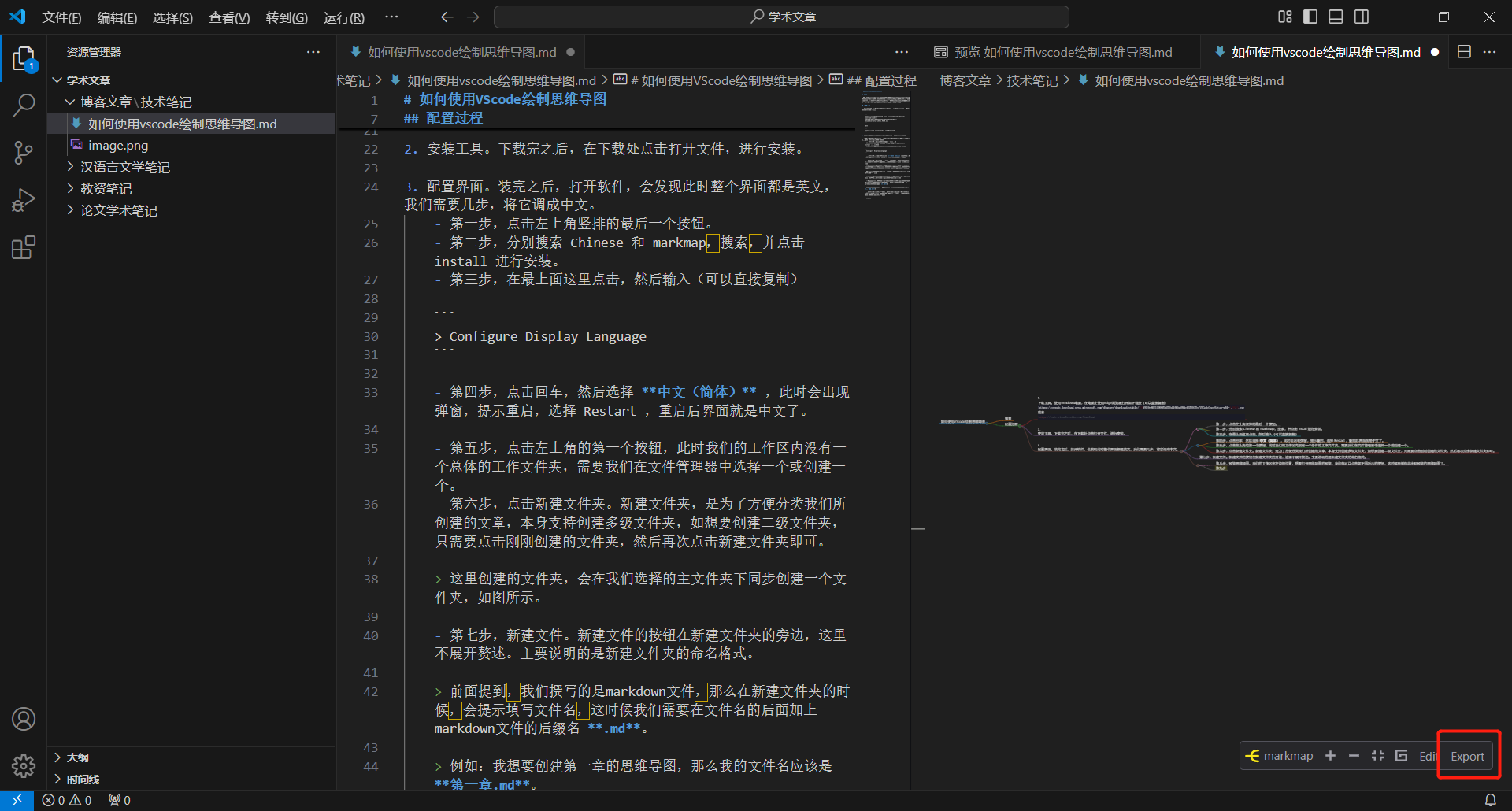Select 如何使用vscode绘制思维导图.md in explorer tree
This screenshot has height=811, width=1512.
(x=191, y=124)
